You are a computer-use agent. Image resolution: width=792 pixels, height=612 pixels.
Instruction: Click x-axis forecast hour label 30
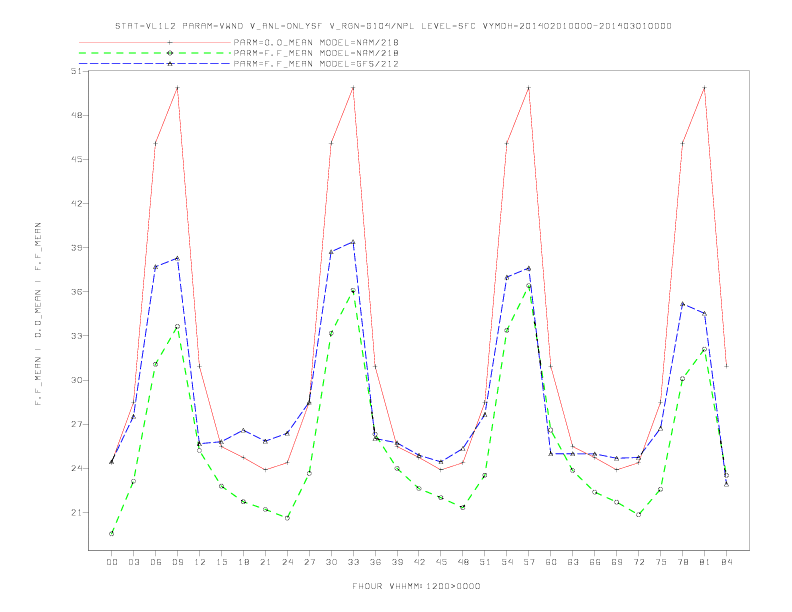[x=331, y=562]
